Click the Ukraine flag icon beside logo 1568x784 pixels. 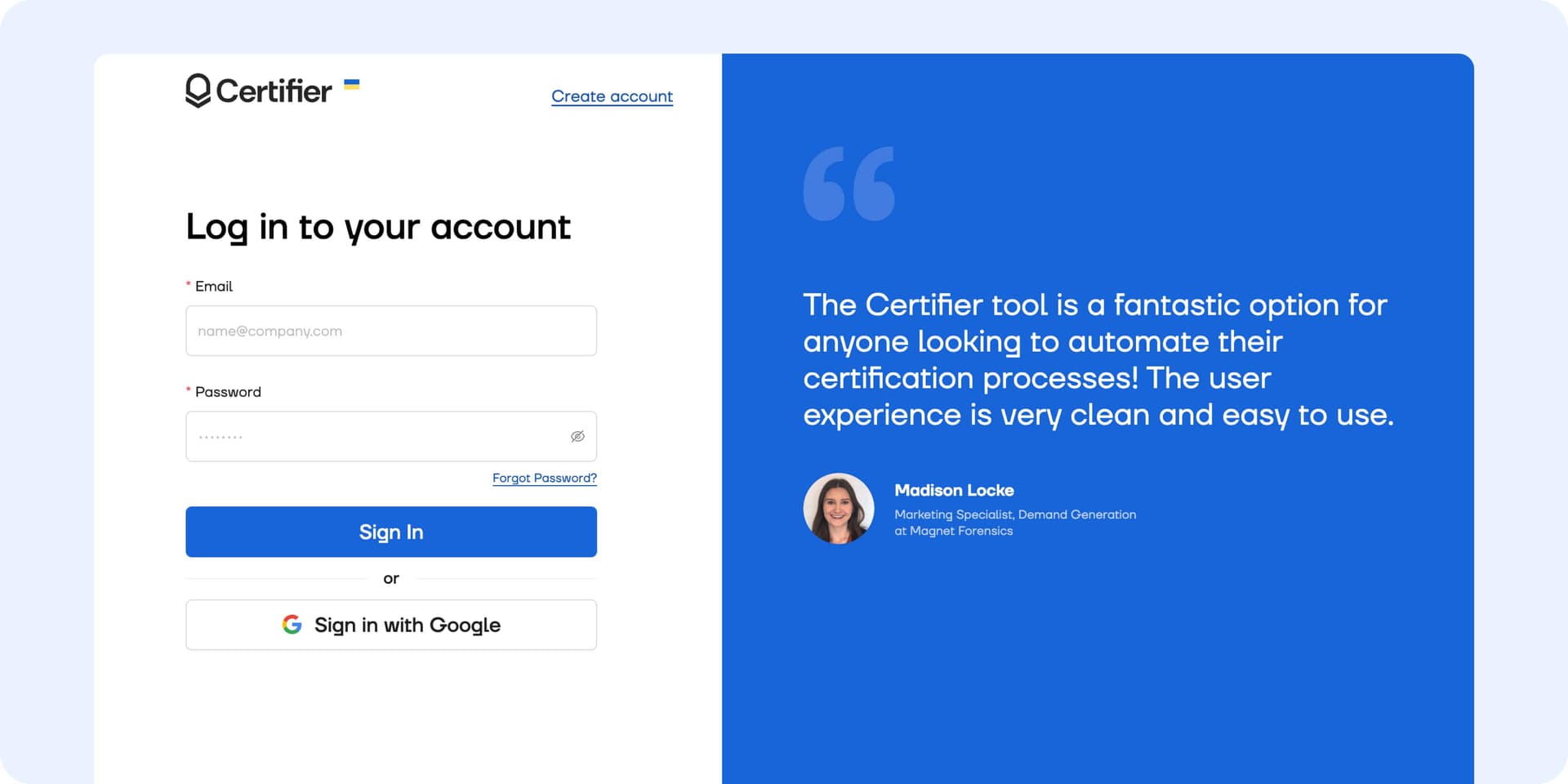pos(352,84)
